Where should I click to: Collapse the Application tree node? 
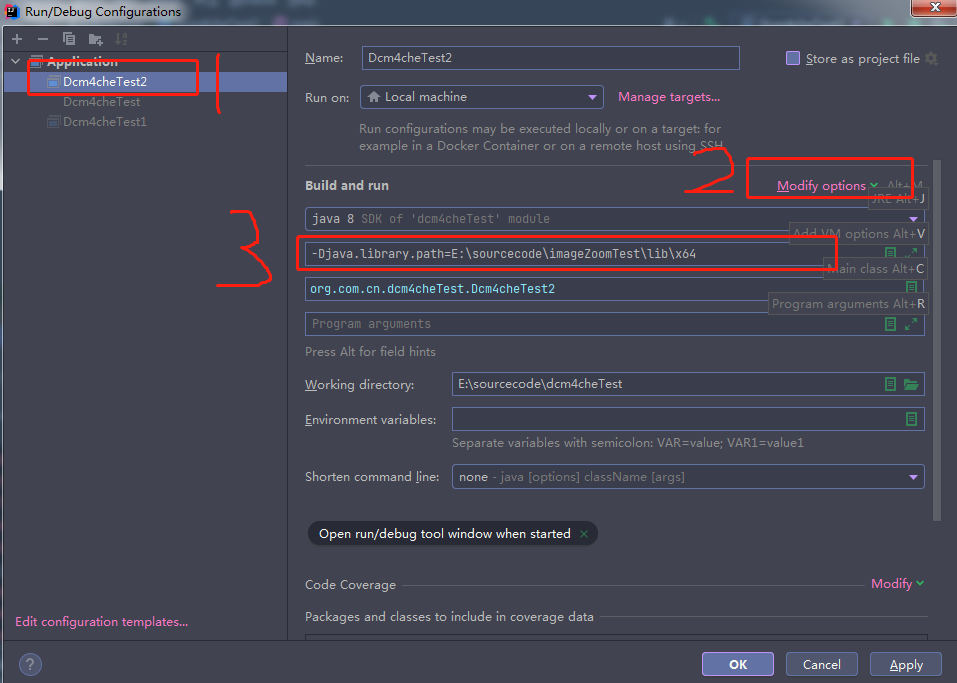pos(16,61)
